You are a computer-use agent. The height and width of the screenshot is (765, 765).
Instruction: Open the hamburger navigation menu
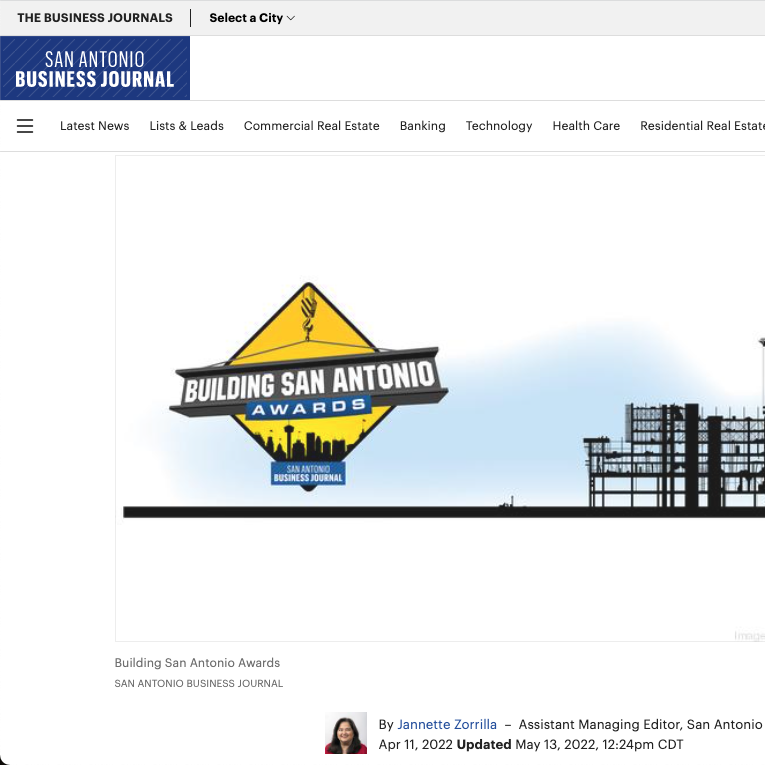tap(25, 126)
